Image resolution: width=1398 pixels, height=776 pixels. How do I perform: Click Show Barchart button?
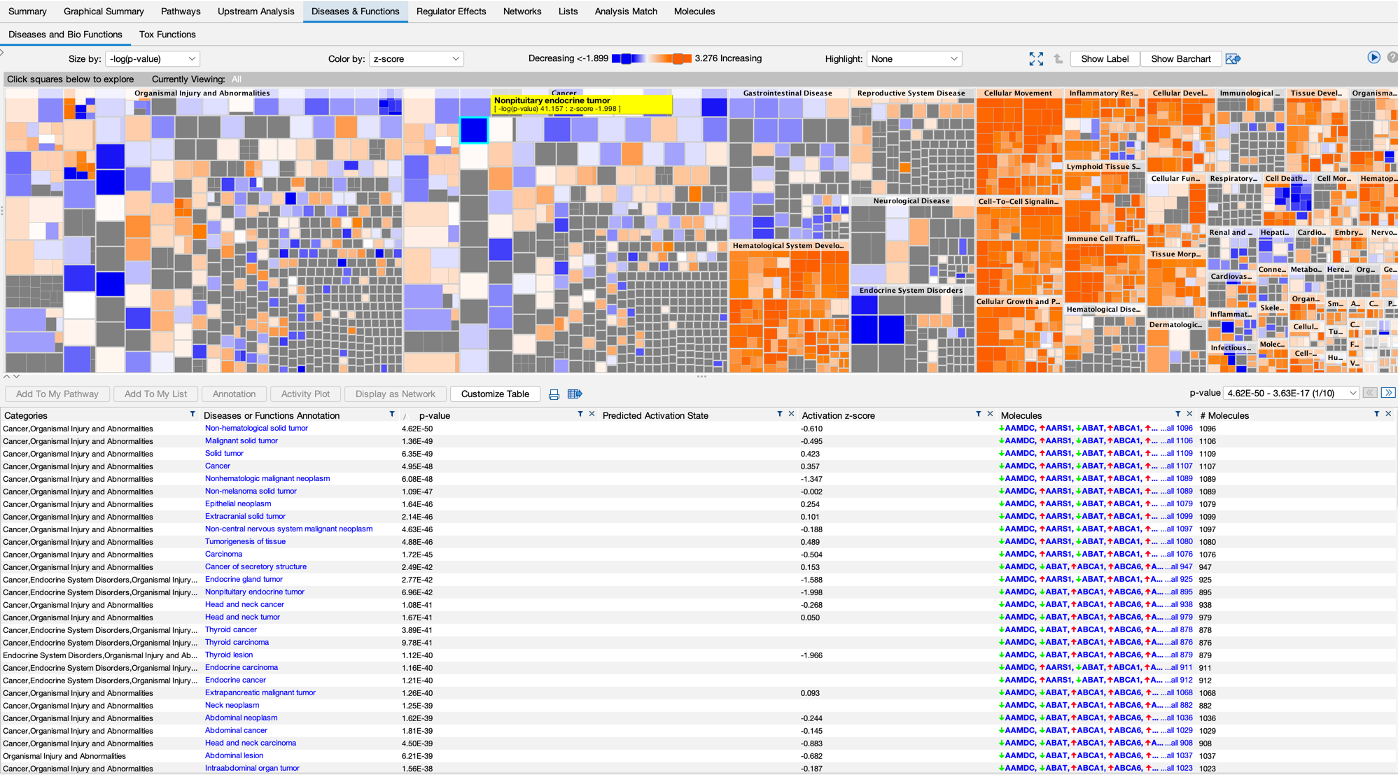click(x=1181, y=59)
